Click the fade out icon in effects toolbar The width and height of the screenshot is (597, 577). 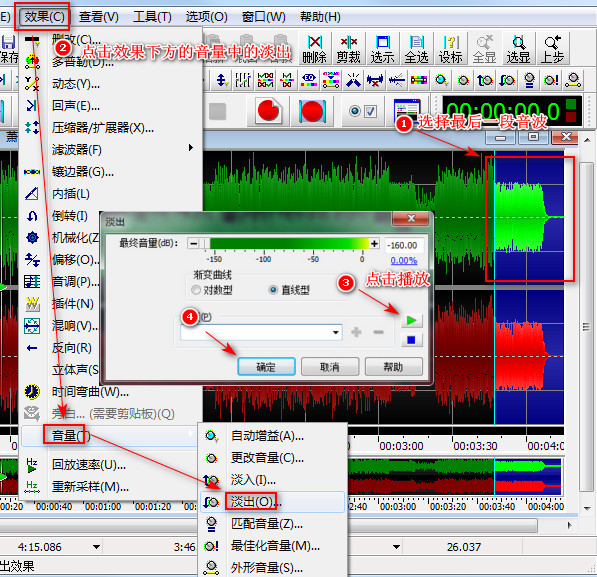pos(507,81)
